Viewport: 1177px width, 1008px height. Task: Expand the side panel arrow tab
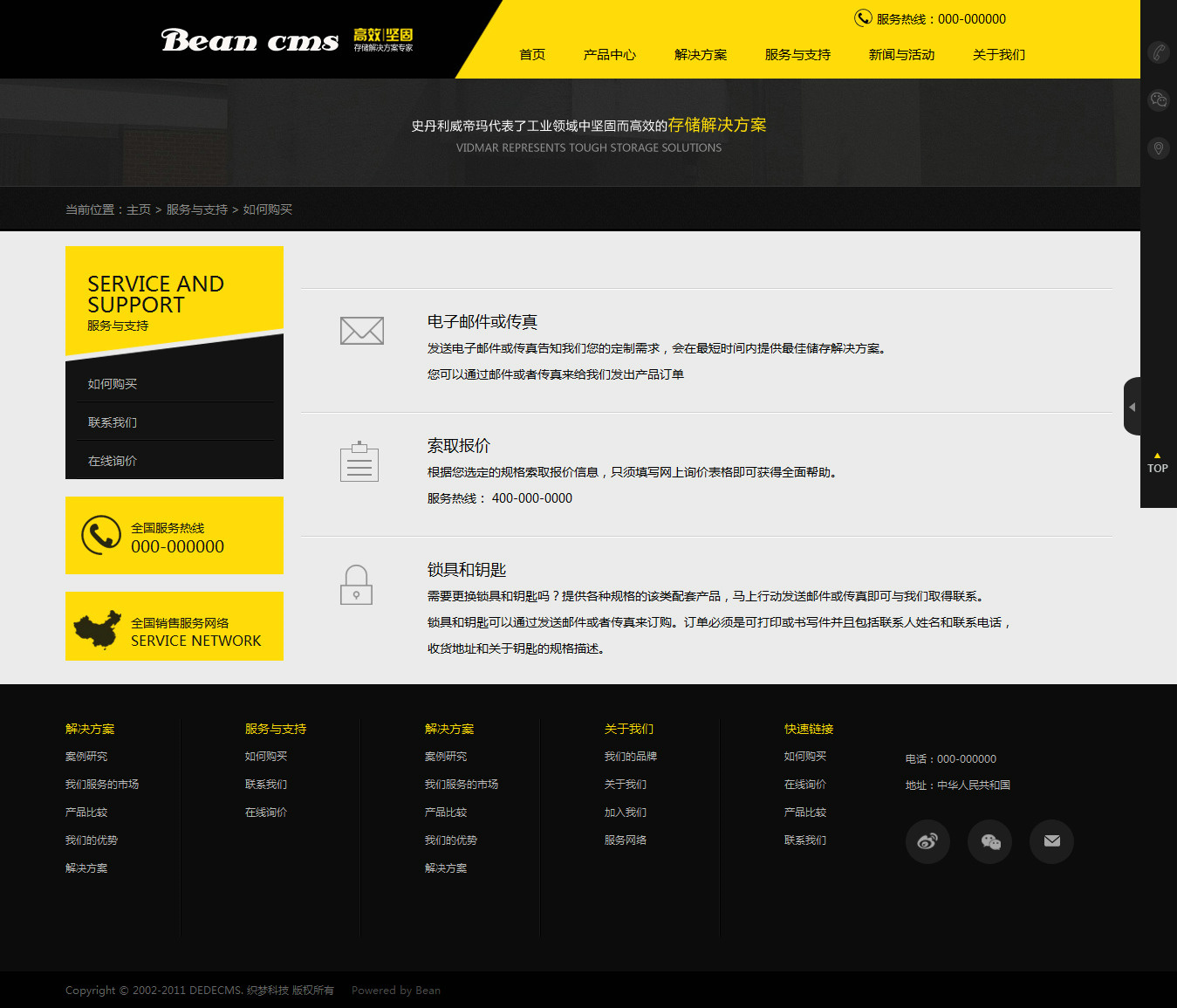(x=1132, y=407)
